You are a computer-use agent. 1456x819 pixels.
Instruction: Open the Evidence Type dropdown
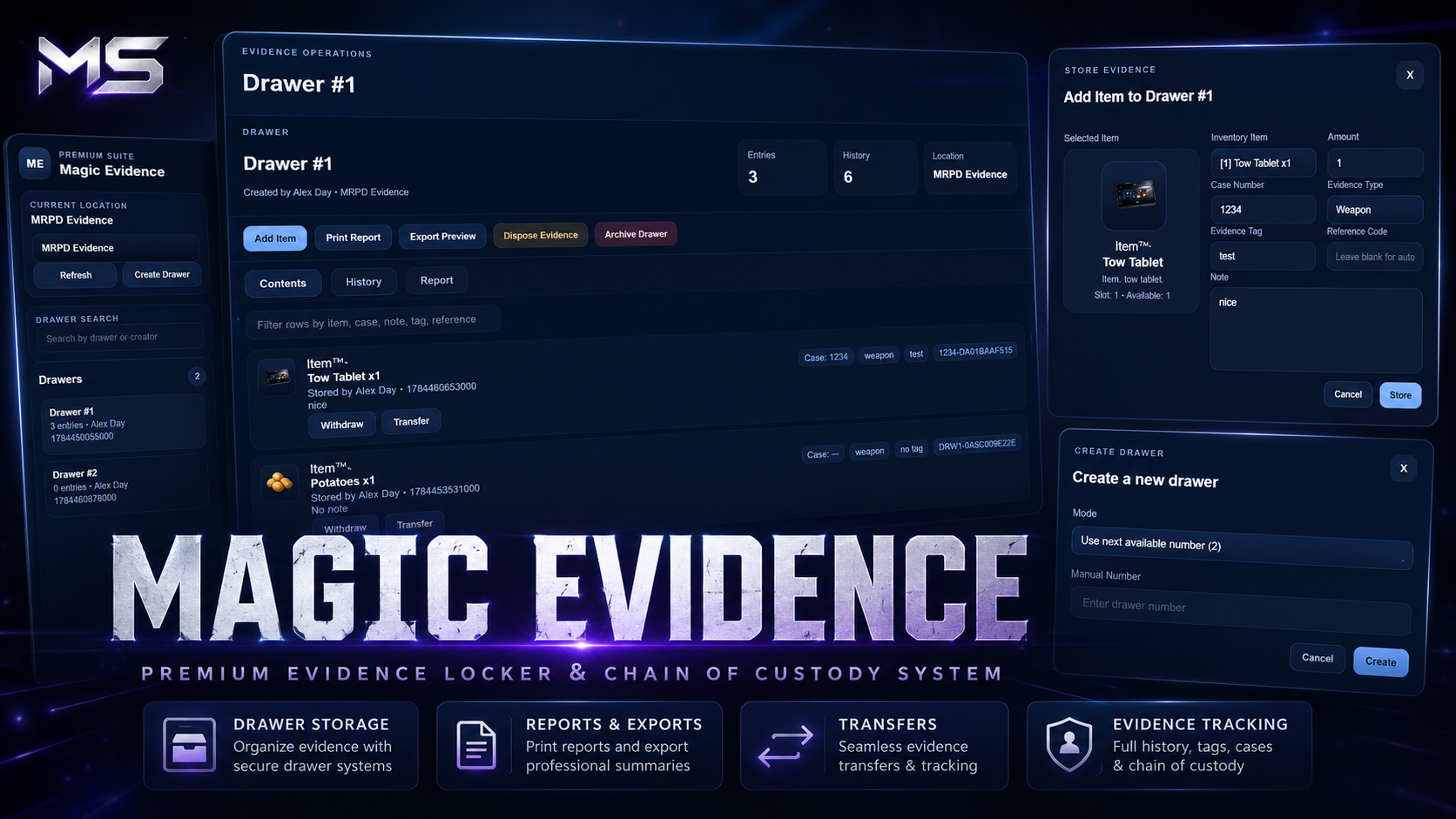coord(1375,210)
